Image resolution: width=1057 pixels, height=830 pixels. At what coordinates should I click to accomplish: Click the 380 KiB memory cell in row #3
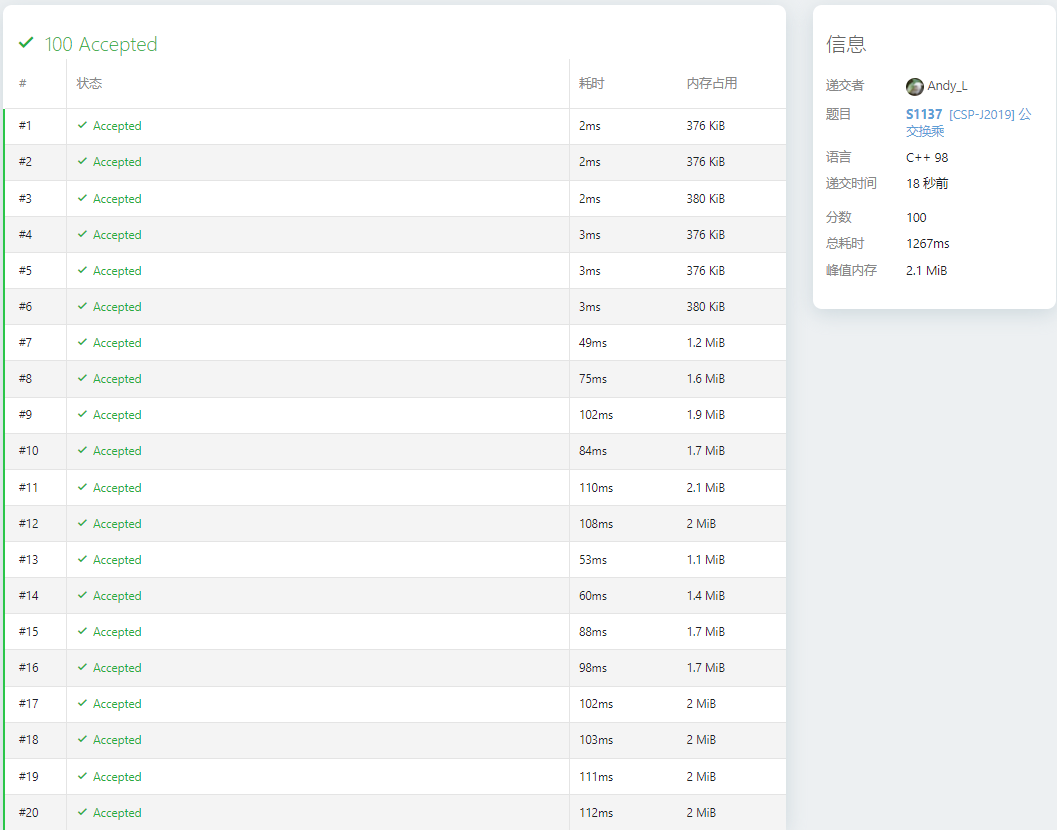[706, 199]
